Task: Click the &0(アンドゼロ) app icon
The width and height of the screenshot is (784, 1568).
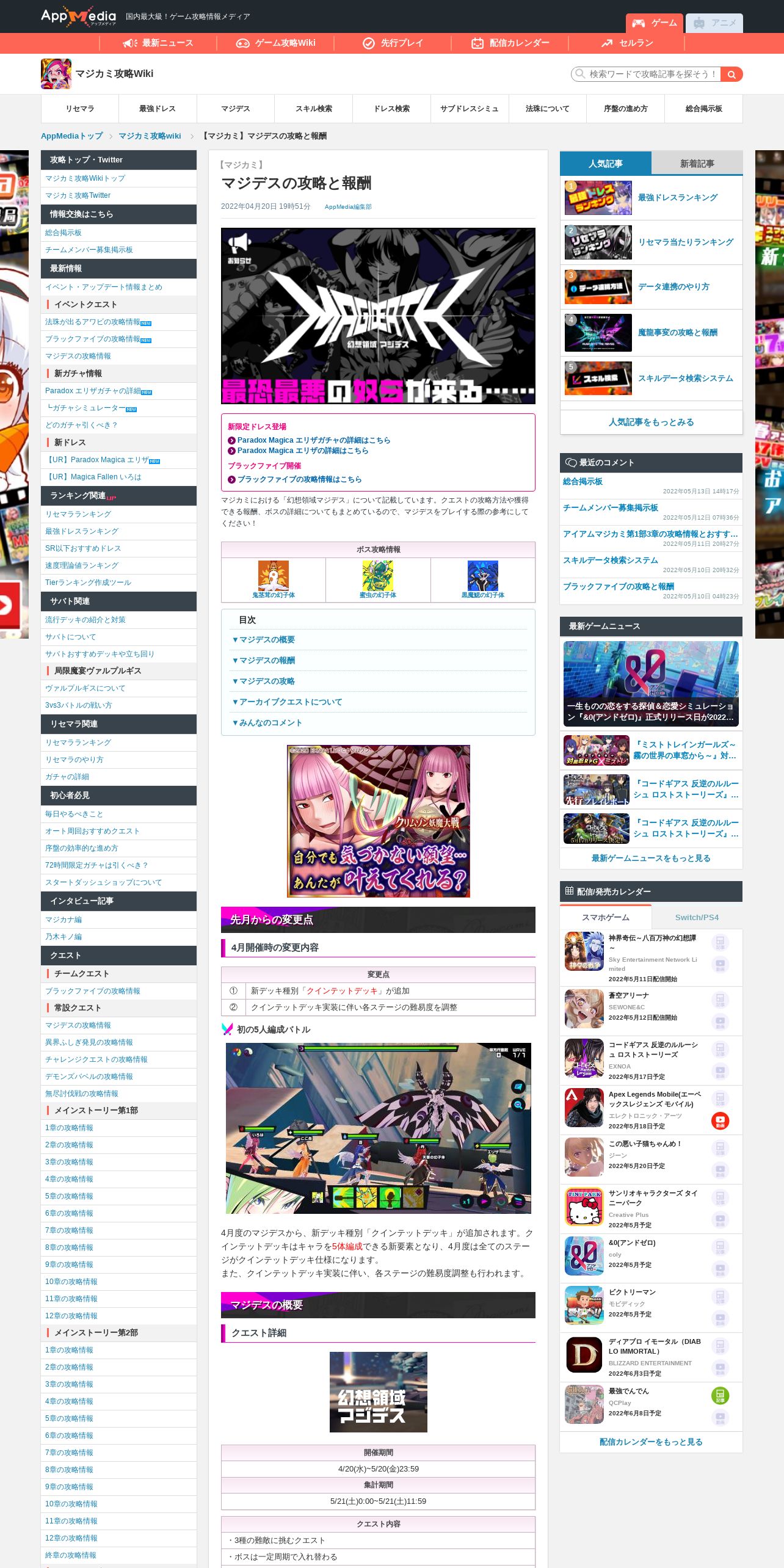Action: 584,1256
